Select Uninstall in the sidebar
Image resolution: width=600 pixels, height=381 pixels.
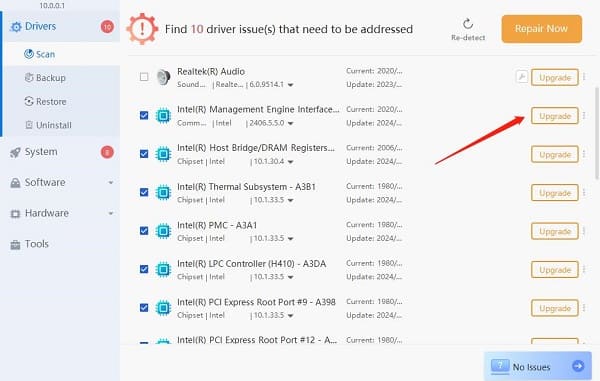tap(61, 125)
